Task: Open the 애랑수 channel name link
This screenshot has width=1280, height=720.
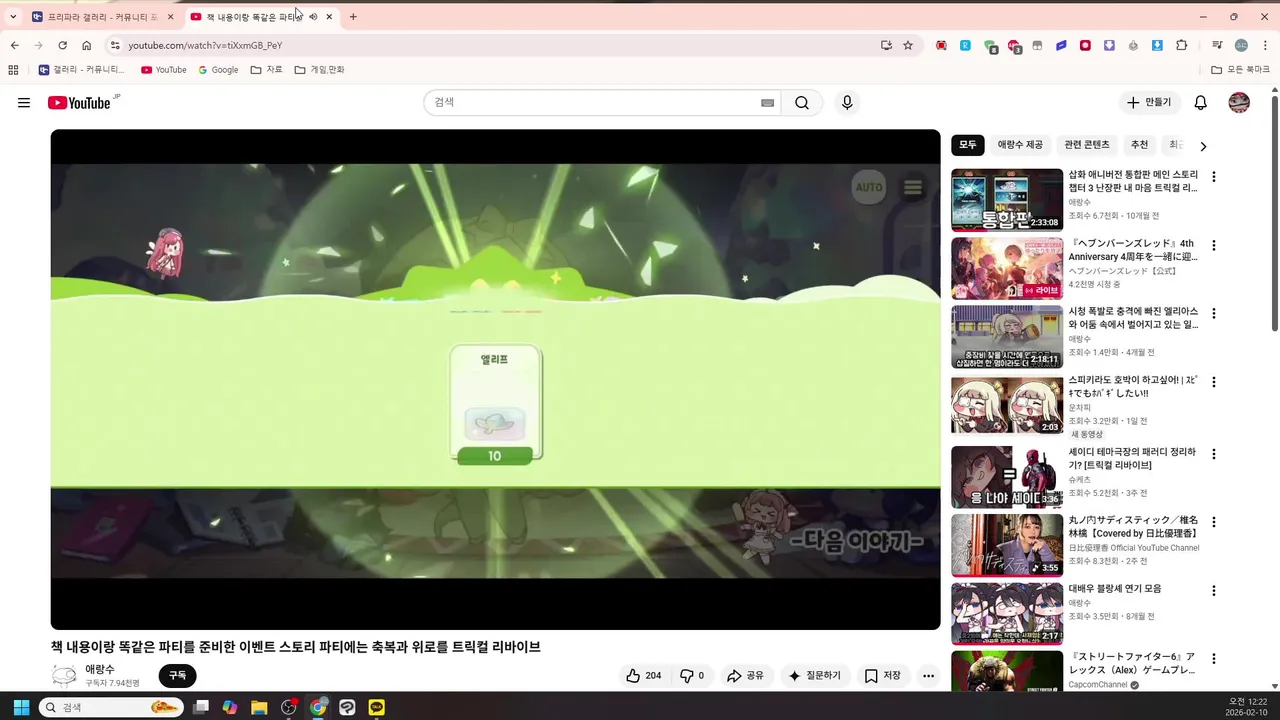Action: (x=100, y=669)
